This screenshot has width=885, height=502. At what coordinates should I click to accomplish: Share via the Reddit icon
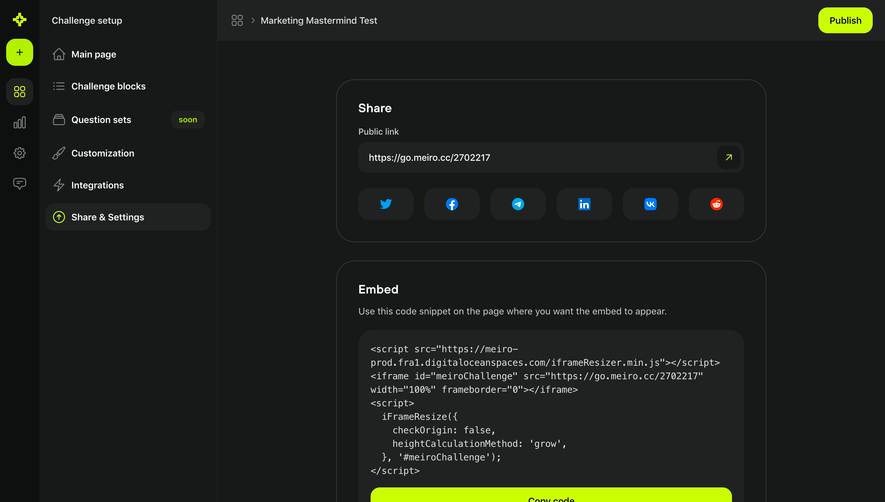click(716, 204)
